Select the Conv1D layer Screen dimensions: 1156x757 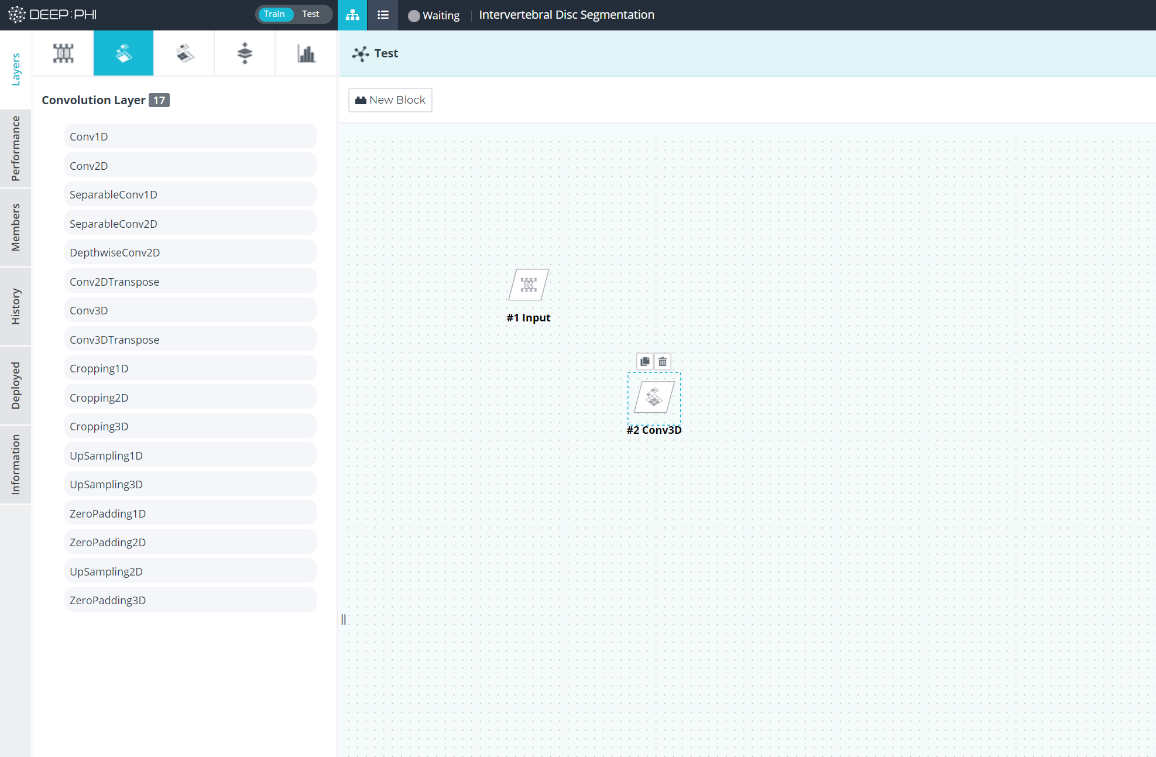click(x=190, y=136)
